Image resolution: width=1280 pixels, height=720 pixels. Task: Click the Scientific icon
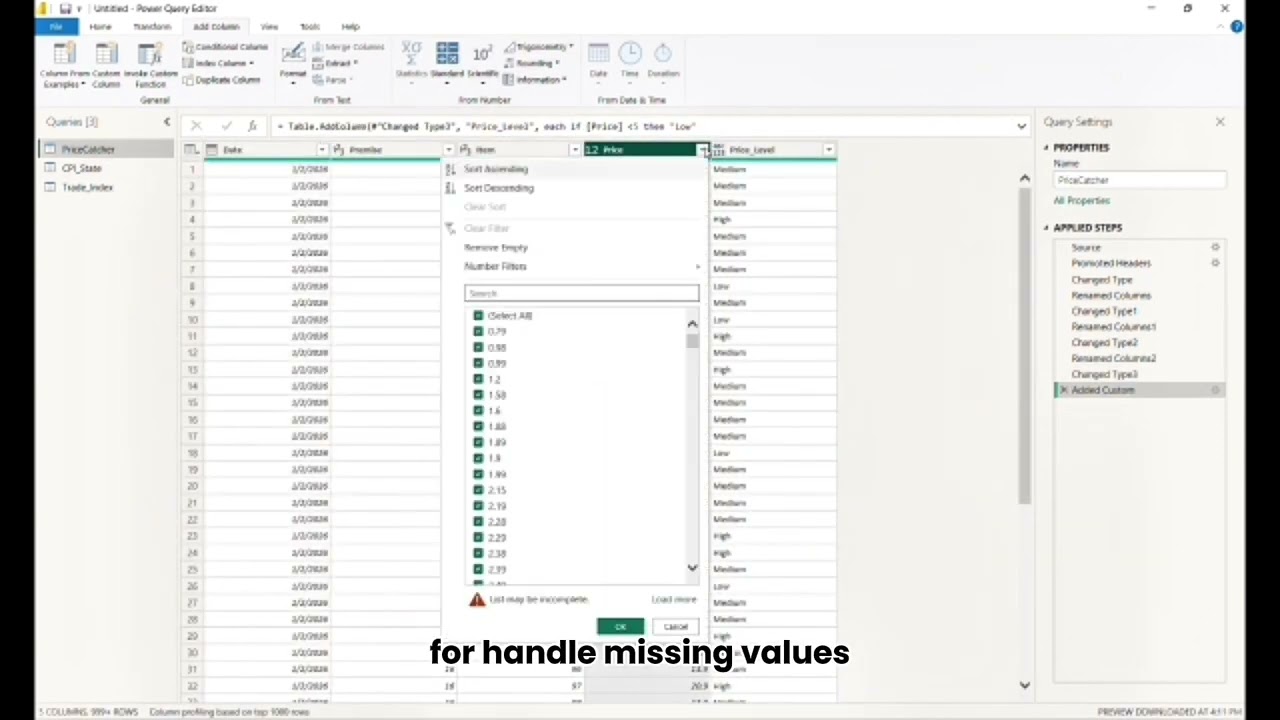[482, 54]
